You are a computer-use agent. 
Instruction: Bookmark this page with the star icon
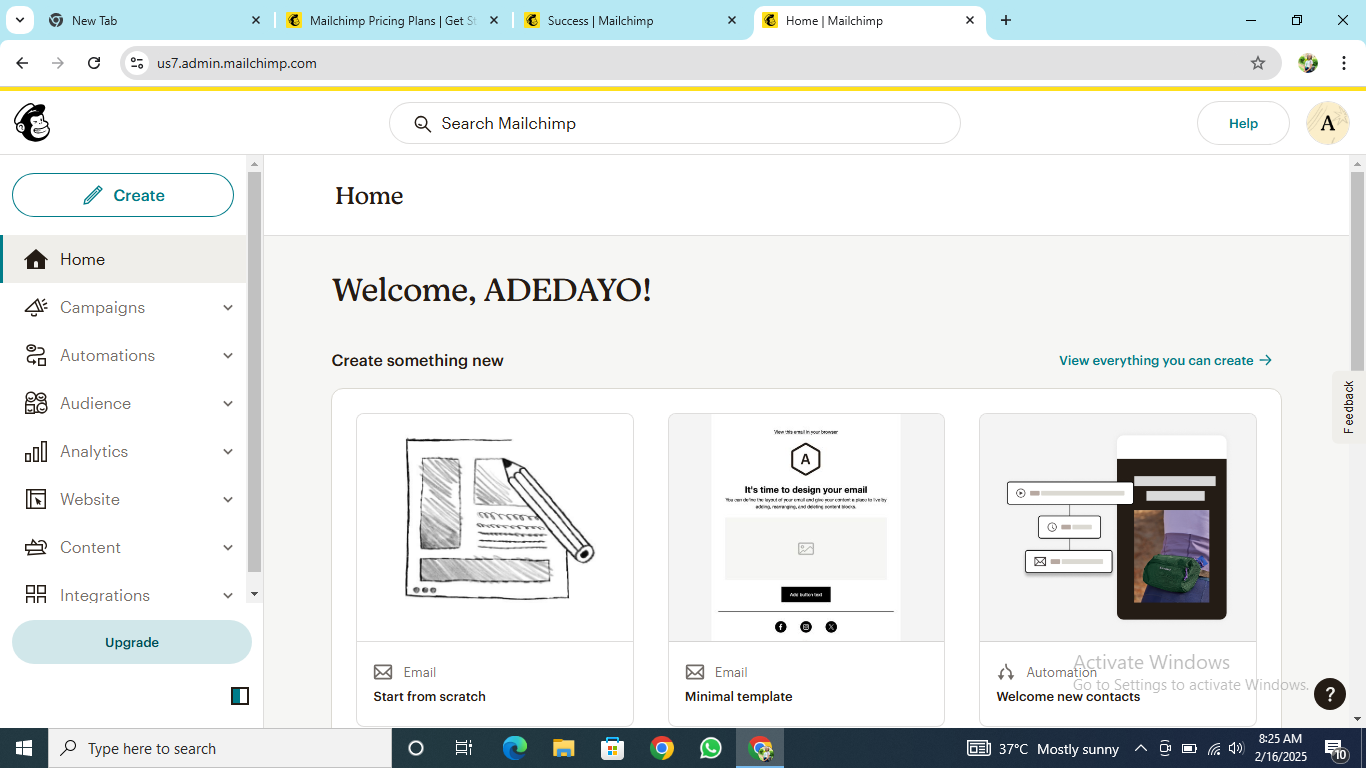(x=1258, y=63)
